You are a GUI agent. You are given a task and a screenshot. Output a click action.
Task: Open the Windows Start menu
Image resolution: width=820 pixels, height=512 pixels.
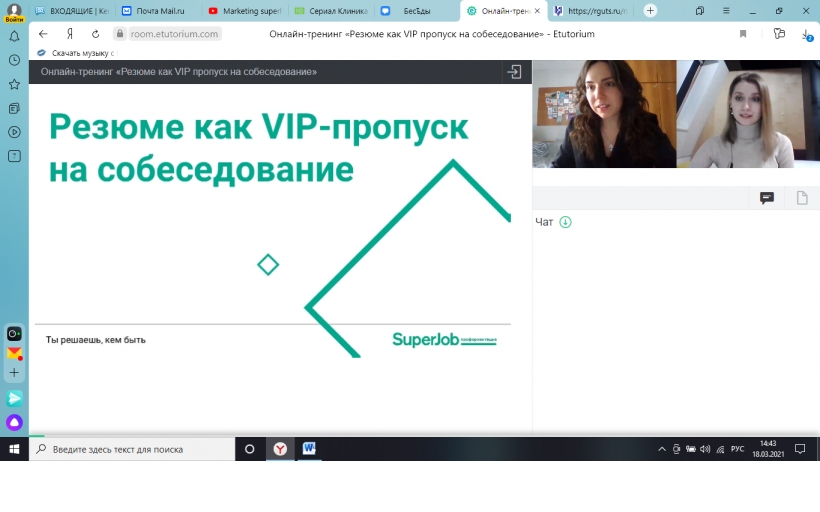pos(14,449)
